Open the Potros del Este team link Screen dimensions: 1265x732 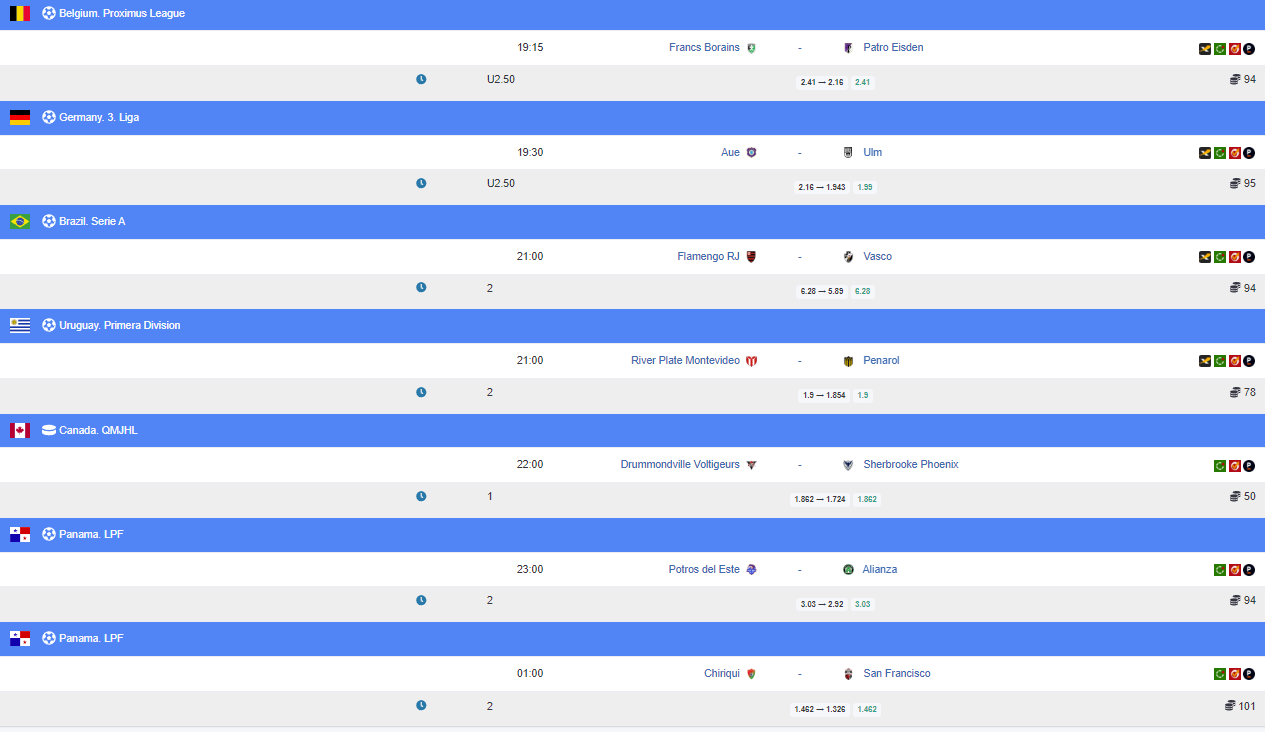[705, 570]
